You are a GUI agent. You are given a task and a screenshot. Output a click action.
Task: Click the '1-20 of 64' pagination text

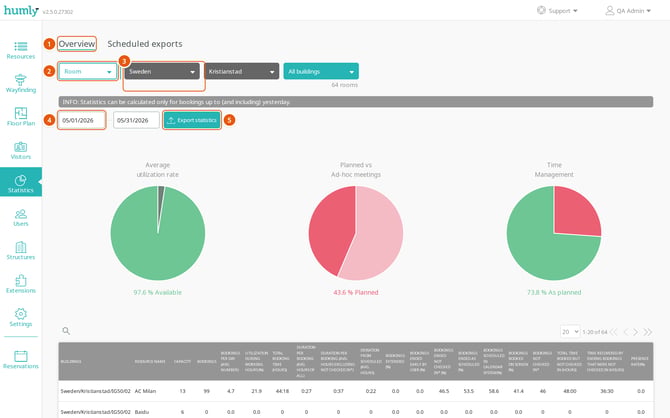(x=595, y=332)
